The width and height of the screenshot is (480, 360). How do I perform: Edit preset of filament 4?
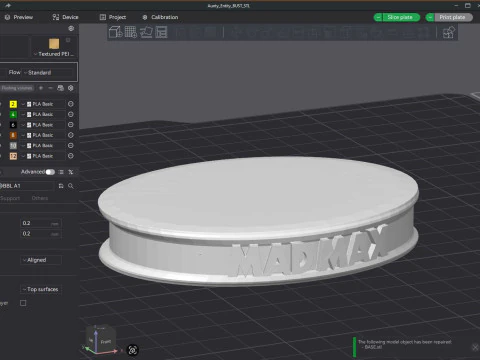click(x=71, y=114)
